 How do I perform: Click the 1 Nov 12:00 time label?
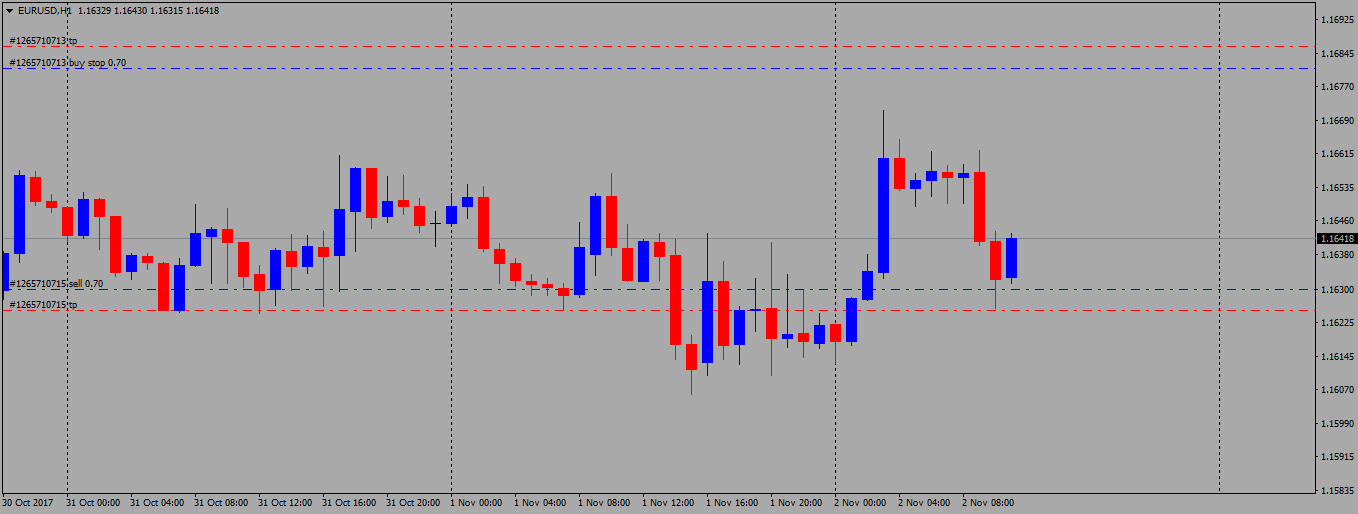(668, 503)
